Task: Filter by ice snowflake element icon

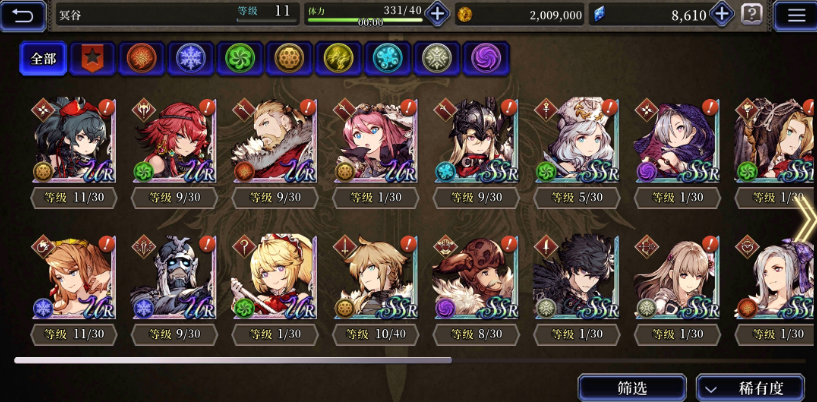Action: (x=191, y=58)
